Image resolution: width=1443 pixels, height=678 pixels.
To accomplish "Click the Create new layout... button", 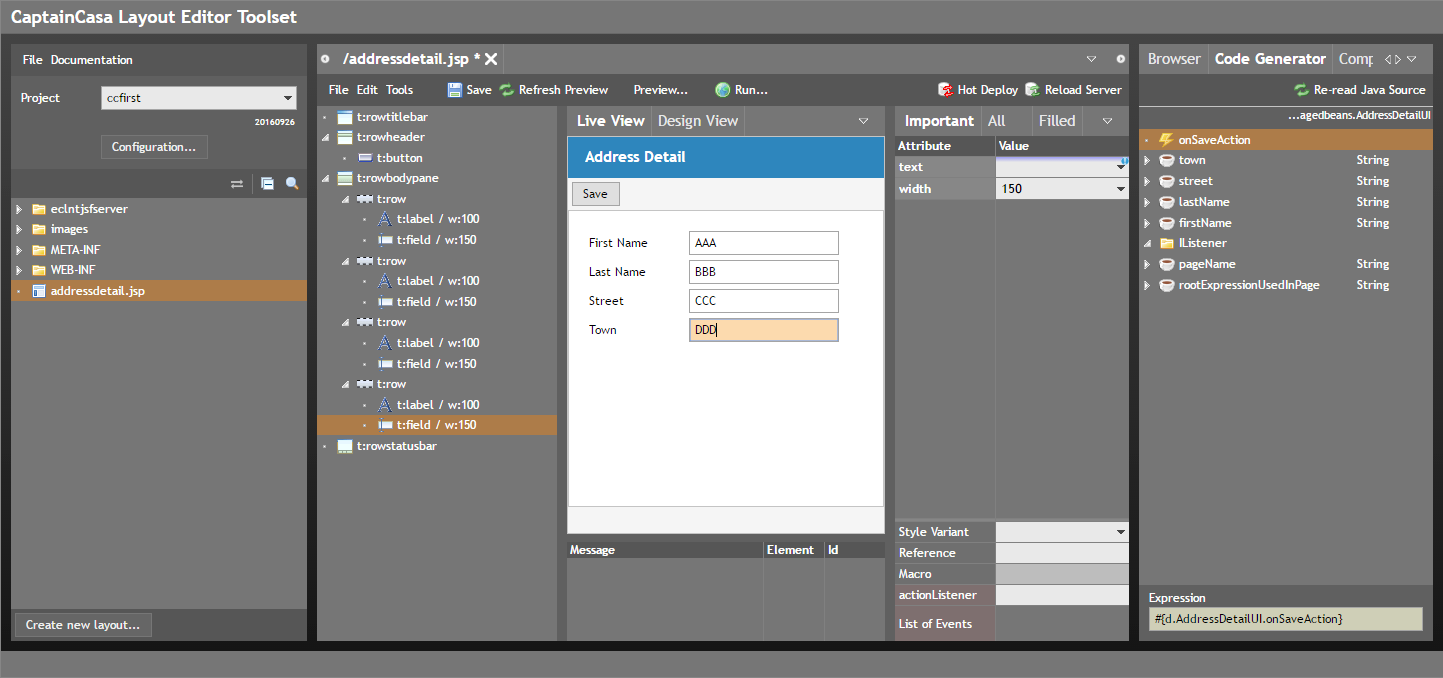I will tap(83, 625).
